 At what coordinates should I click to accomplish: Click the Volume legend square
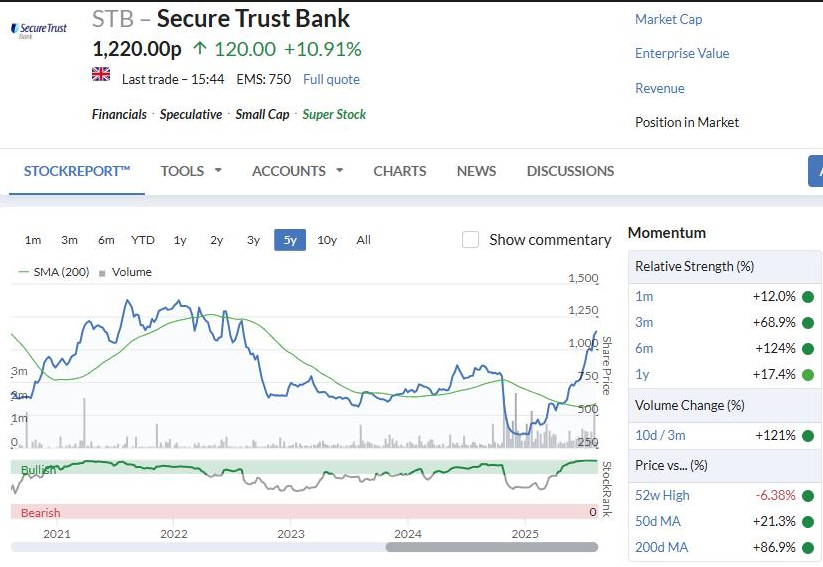click(x=102, y=273)
